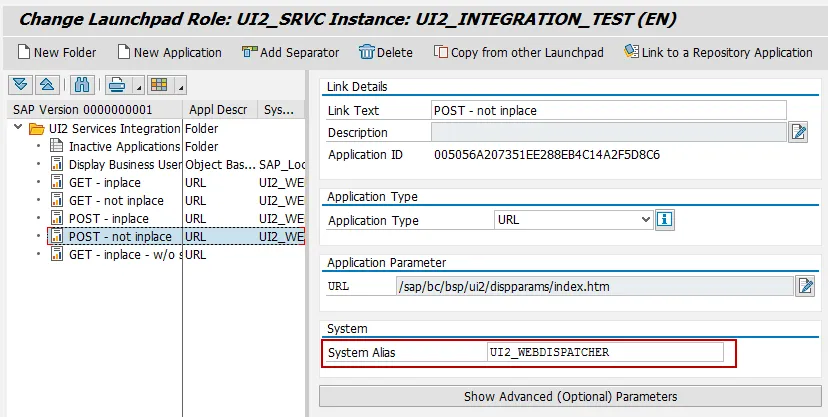This screenshot has width=828, height=417.
Task: Click URL cell in the POST - inplace row
Action: 195,219
